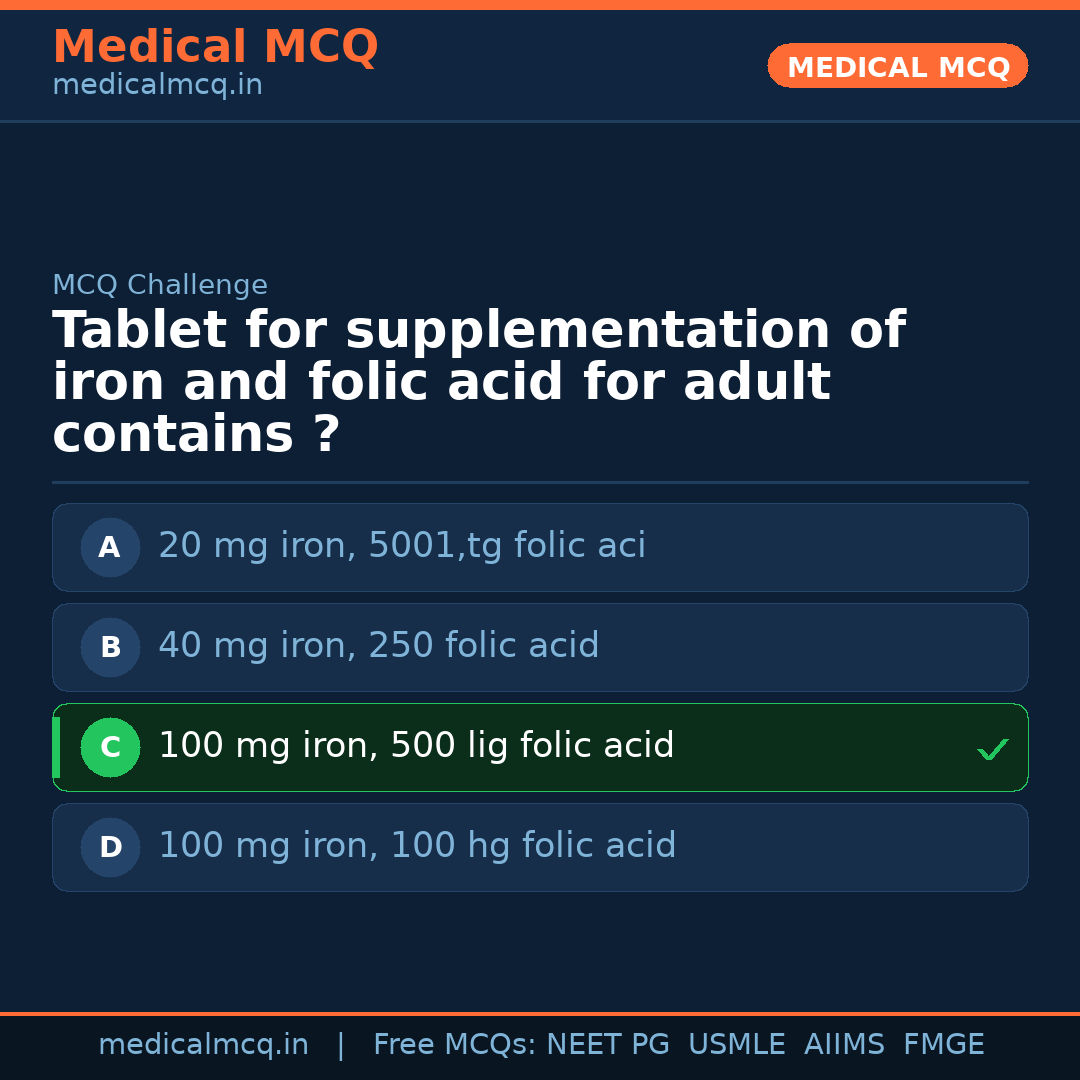Select answer text "20 mg iron, 5001,tg folic aci"
Image resolution: width=1080 pixels, height=1080 pixels.
pos(402,546)
